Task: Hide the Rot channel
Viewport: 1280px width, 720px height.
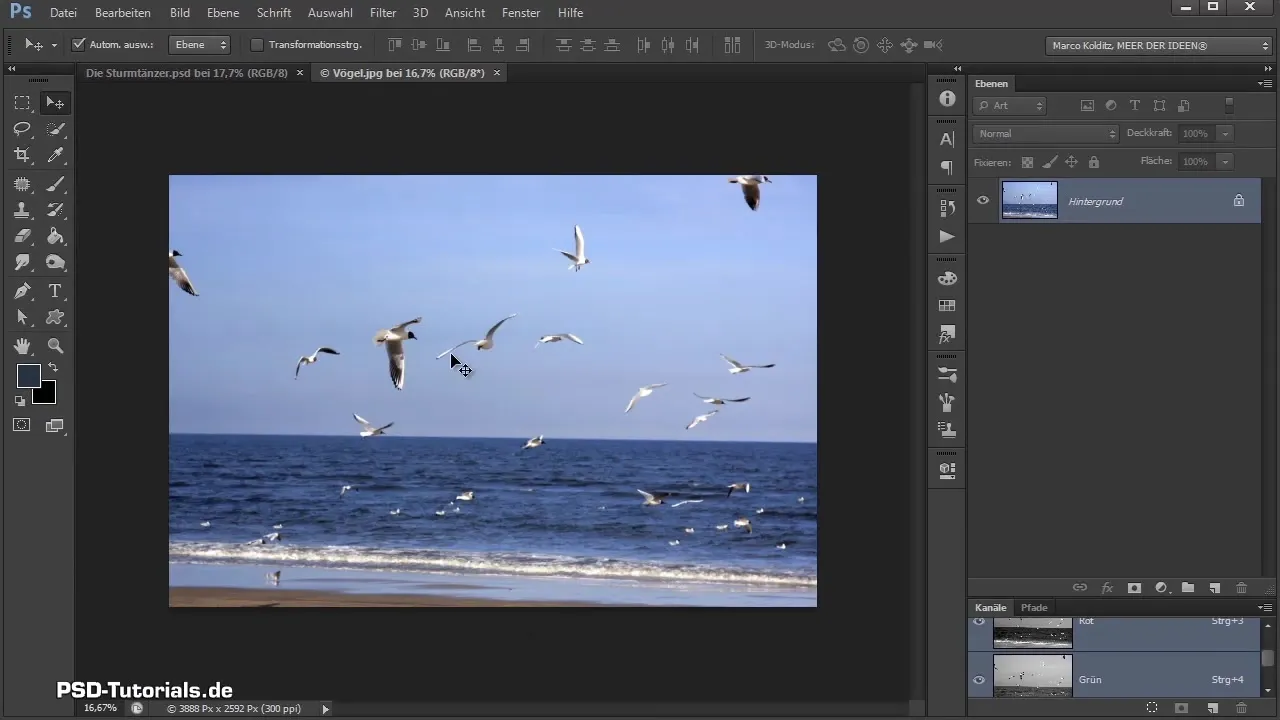Action: click(x=979, y=622)
